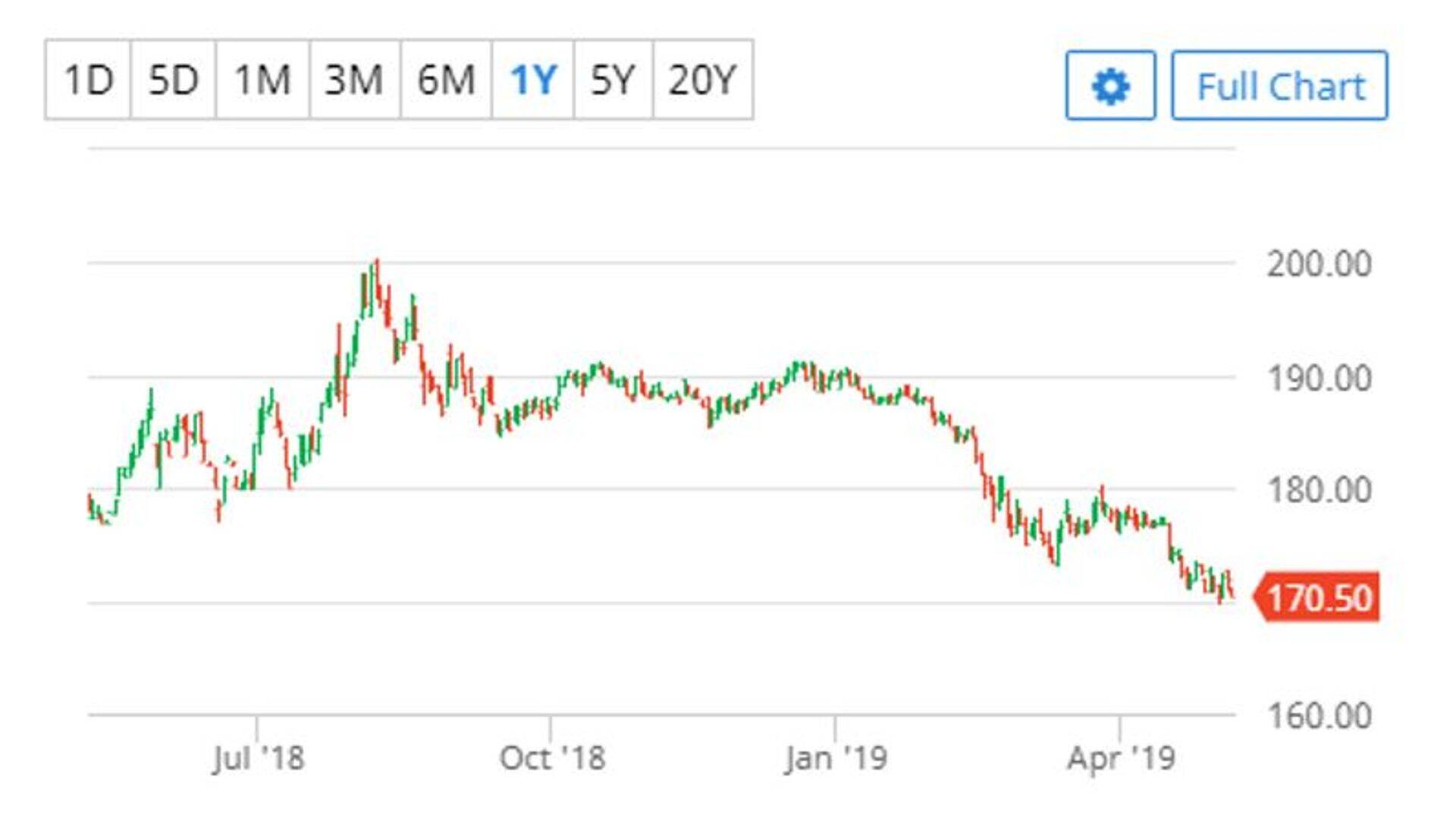Click the 180.00 price level label
The image size is (1456, 814).
[x=1319, y=490]
